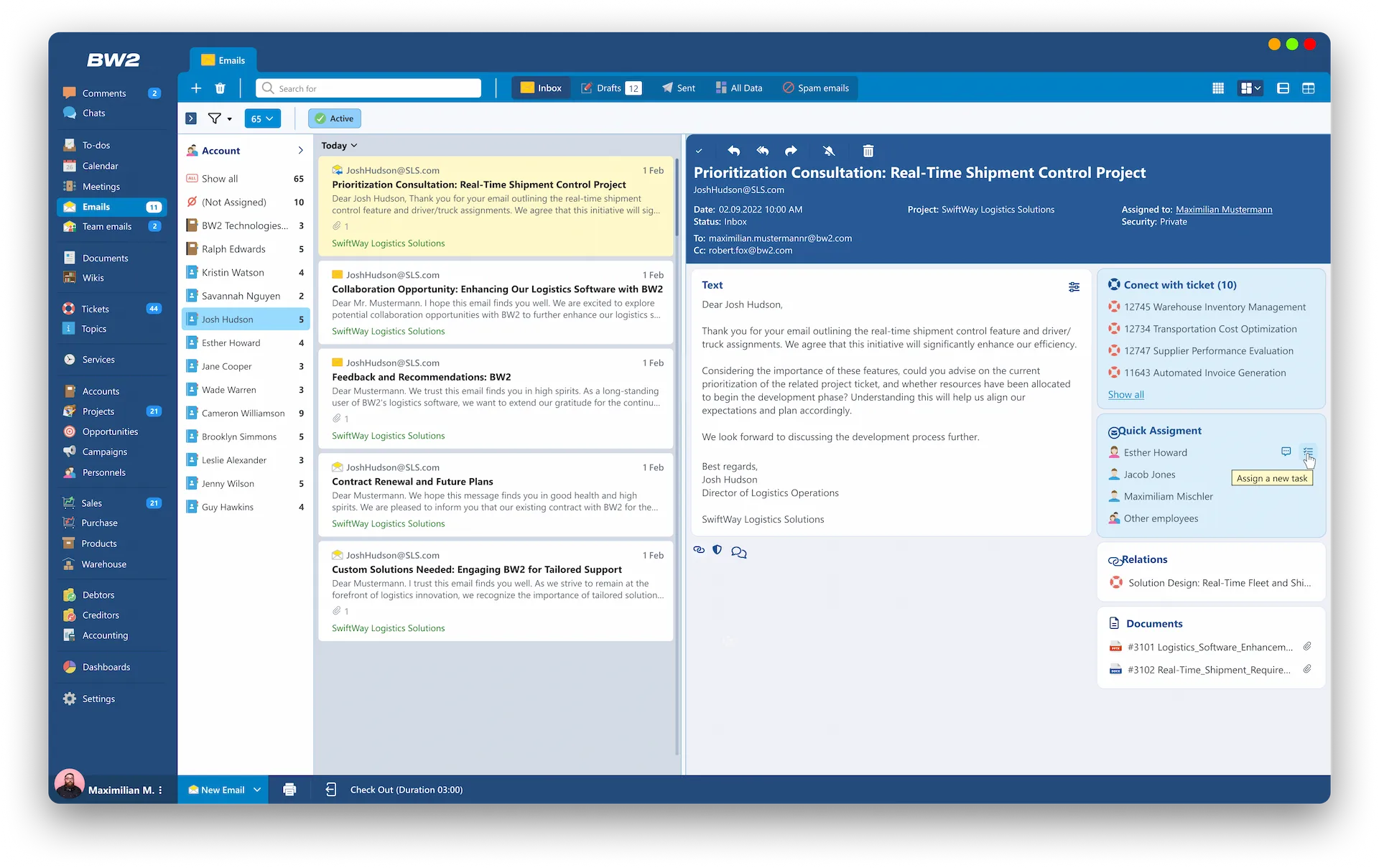Screen dimensions: 1379x868
Task: Click the Show all link under connected tickets
Action: 1125,394
